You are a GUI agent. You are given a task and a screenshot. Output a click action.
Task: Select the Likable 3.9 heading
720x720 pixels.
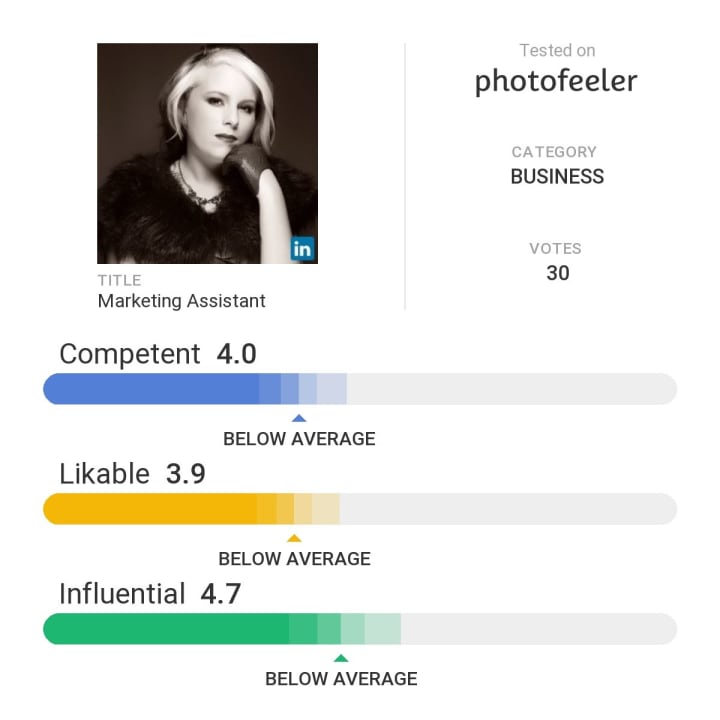click(x=132, y=473)
